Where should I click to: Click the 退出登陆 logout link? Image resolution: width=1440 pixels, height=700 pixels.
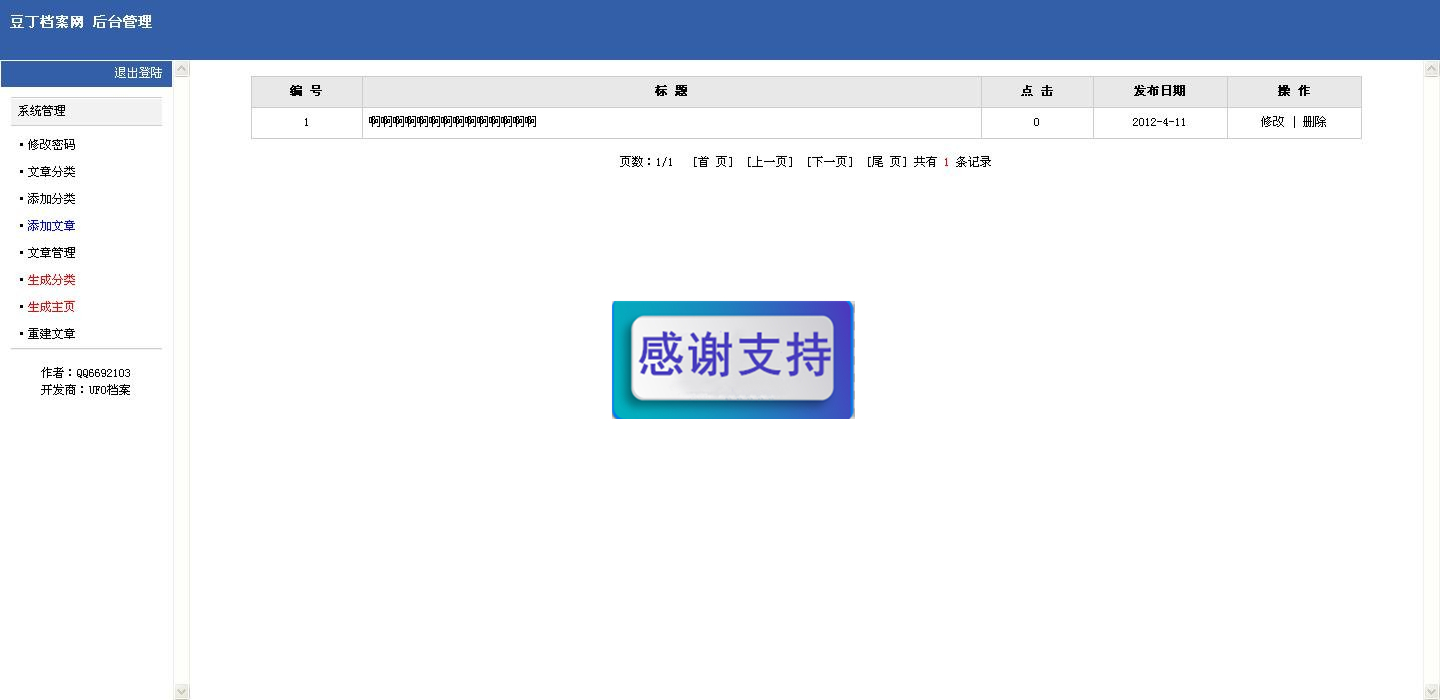138,73
